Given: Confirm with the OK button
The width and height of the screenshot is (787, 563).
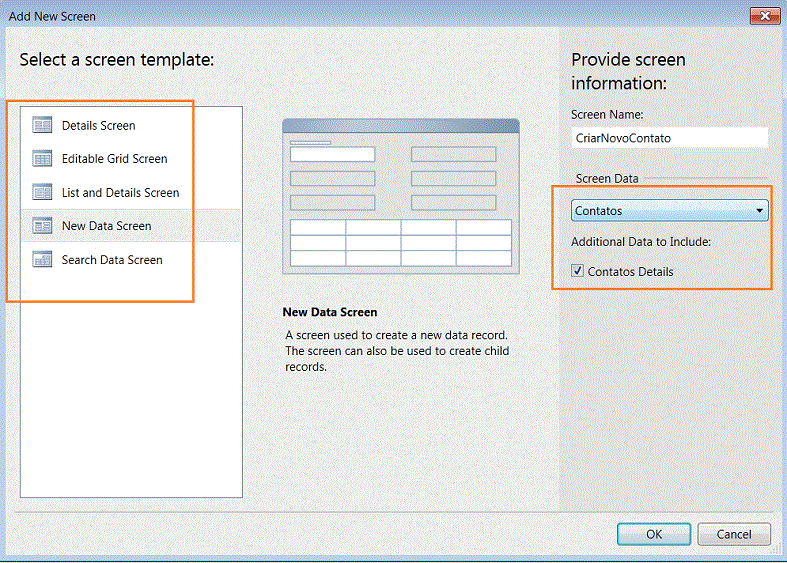Looking at the screenshot, I should coord(653,534).
